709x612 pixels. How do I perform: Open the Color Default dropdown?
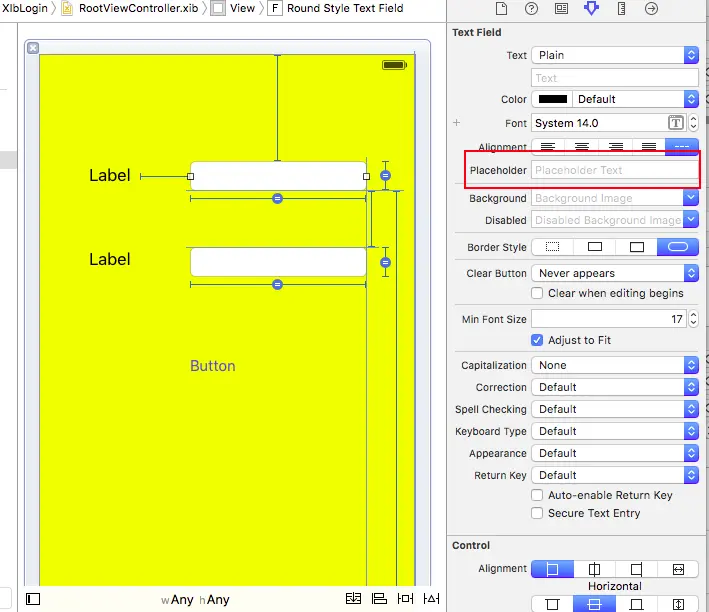click(x=636, y=99)
